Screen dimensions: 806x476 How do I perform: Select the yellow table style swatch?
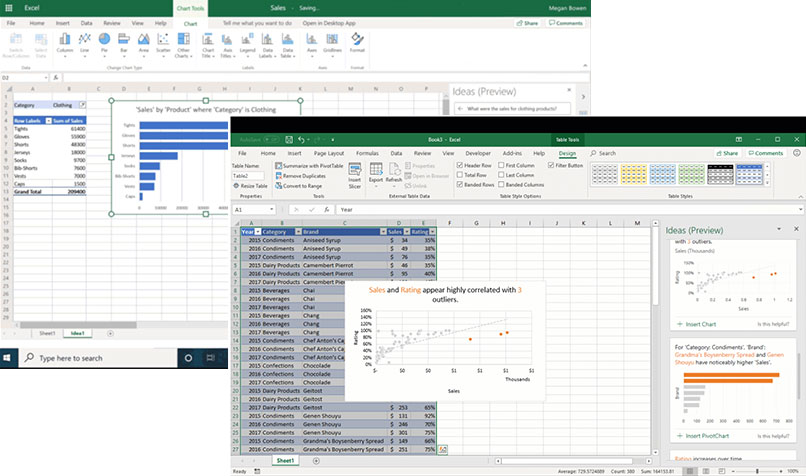coord(634,175)
